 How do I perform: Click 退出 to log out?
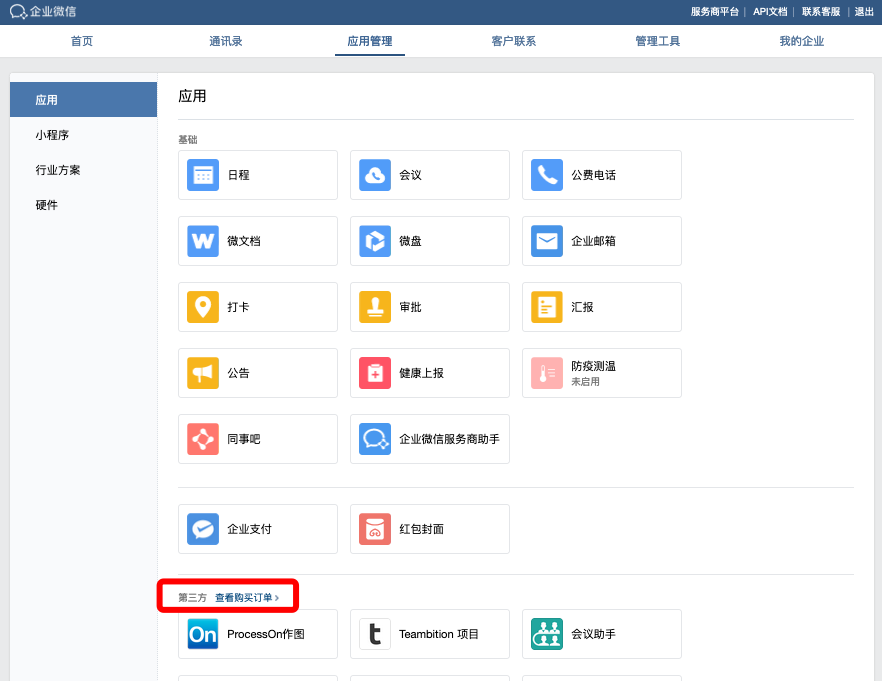click(x=864, y=12)
